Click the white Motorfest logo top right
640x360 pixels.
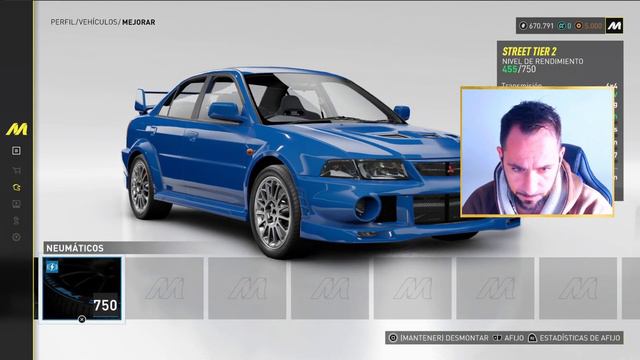[614, 26]
